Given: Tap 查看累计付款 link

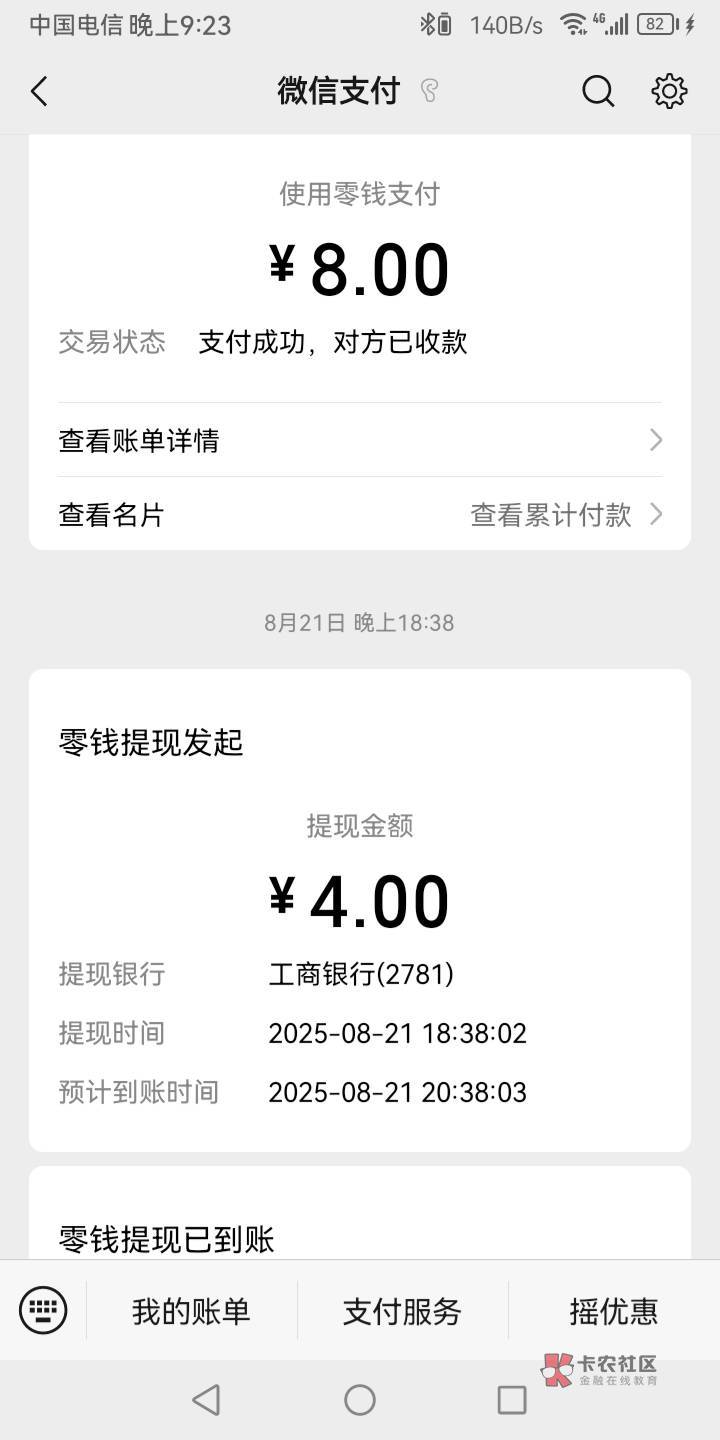Looking at the screenshot, I should coord(551,514).
